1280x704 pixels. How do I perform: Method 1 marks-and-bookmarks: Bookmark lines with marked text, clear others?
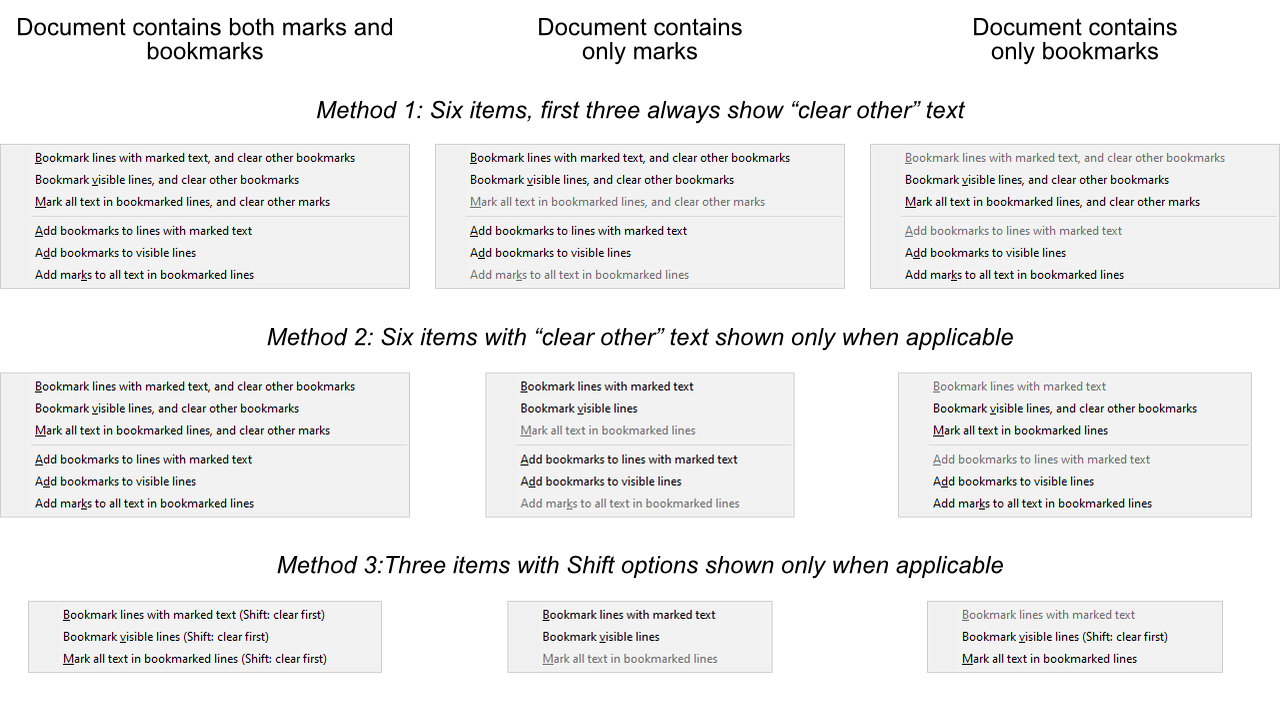(205, 157)
